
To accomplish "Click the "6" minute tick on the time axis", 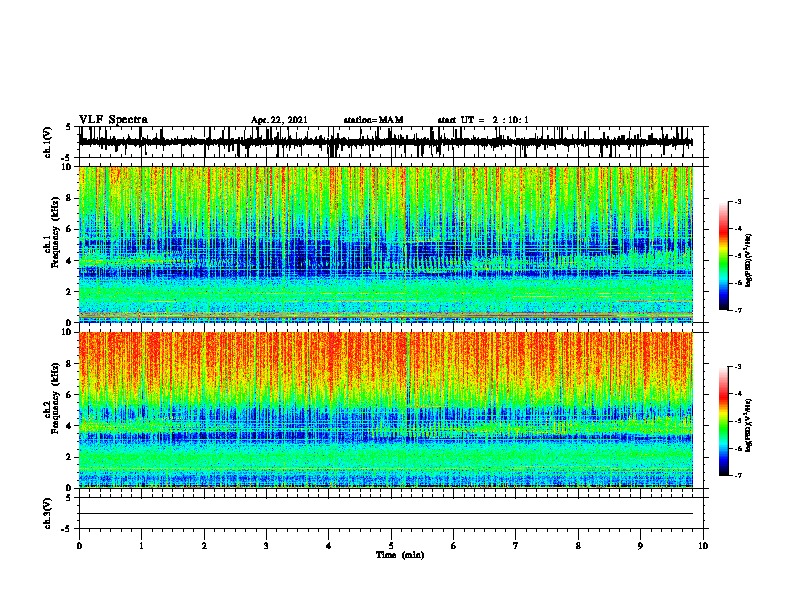I will (453, 546).
